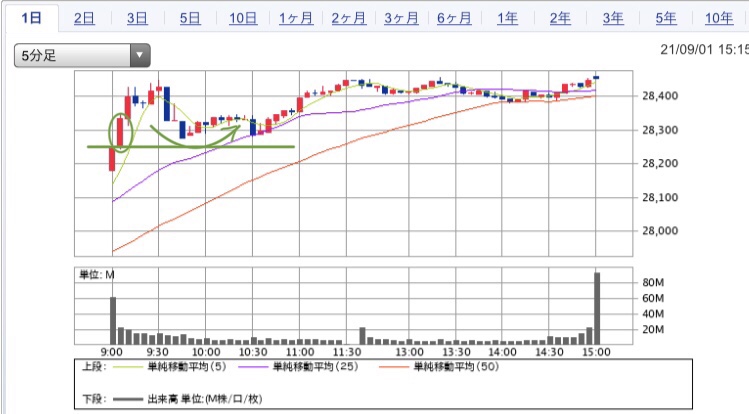
Task: Show the 6ヶ月 chart
Action: coord(454,18)
